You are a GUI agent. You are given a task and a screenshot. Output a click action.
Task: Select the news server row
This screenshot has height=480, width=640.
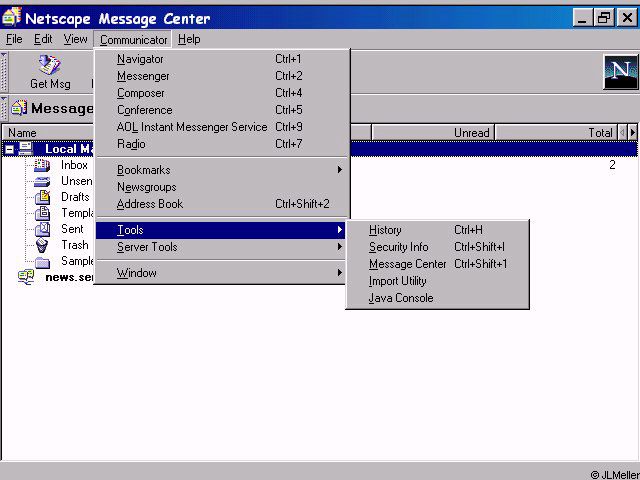click(320, 277)
